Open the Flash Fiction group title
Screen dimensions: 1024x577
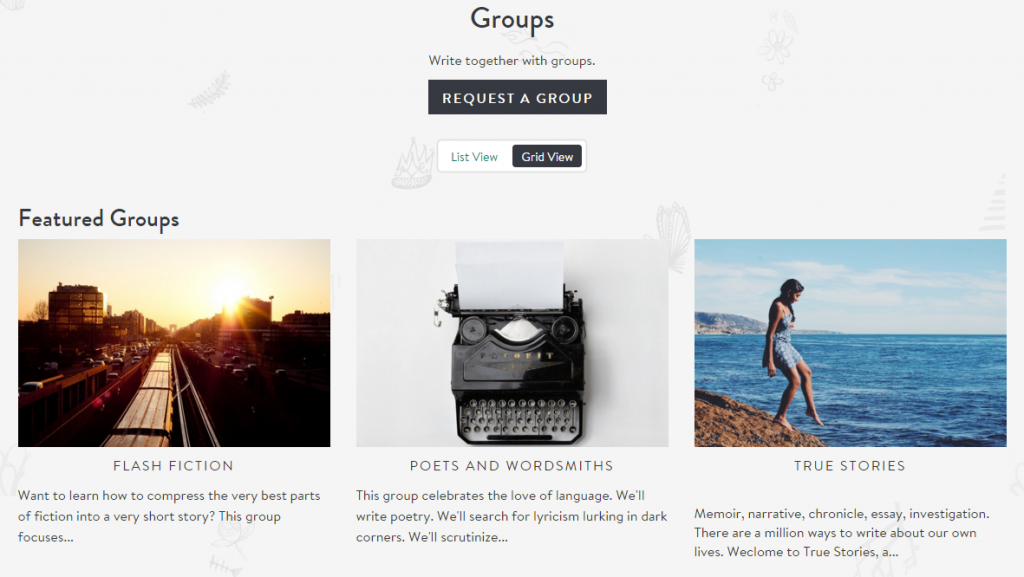coord(173,465)
